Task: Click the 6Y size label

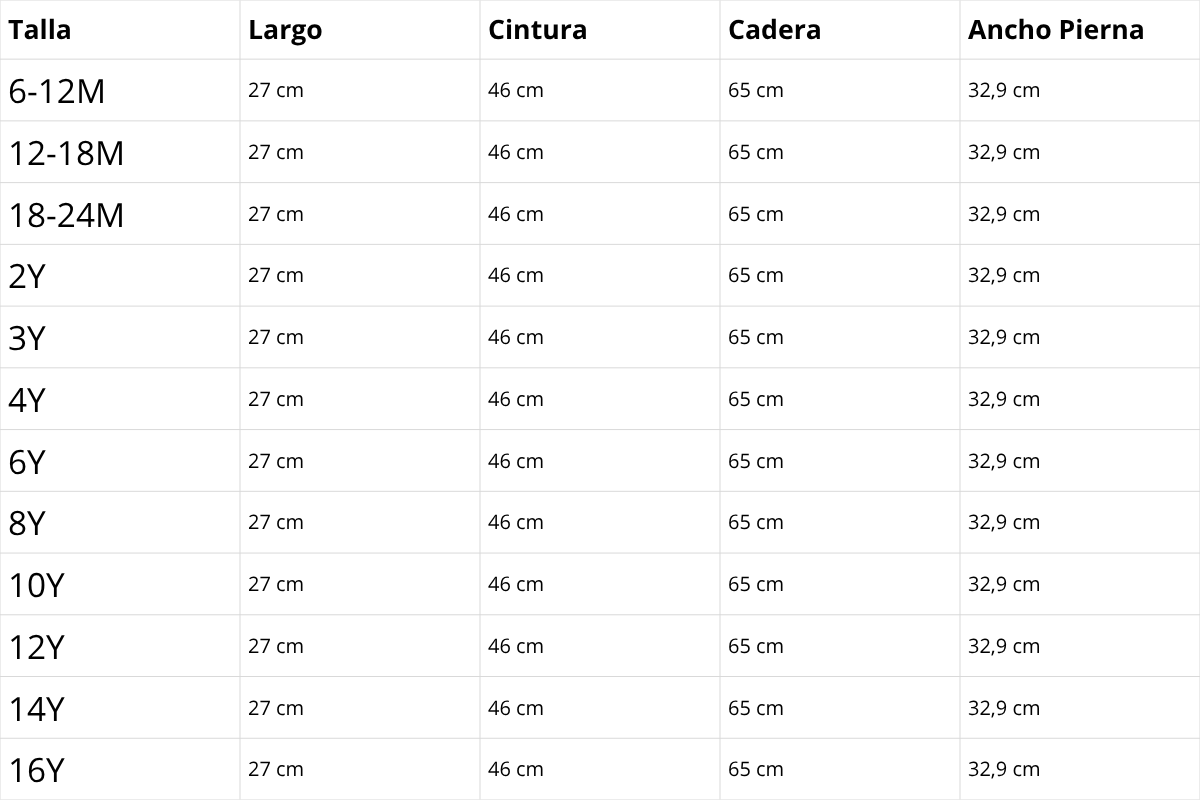Action: (x=27, y=462)
